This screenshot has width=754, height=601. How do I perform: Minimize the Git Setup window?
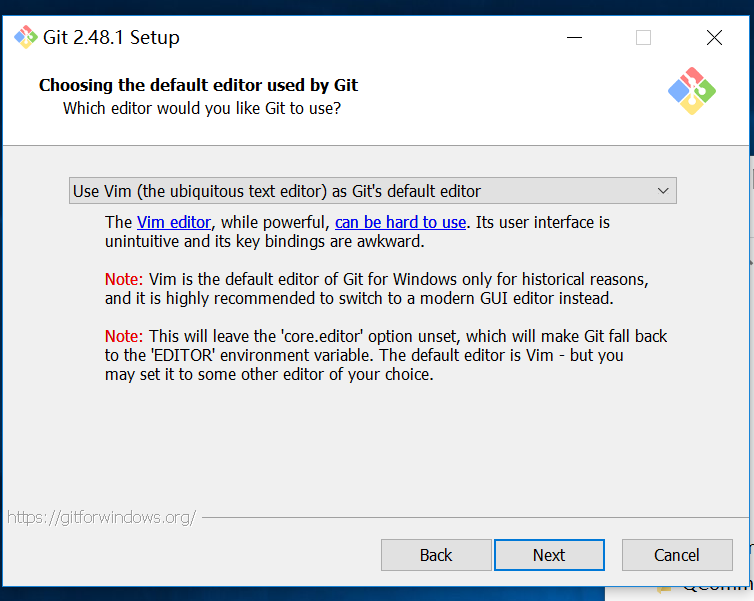574,38
